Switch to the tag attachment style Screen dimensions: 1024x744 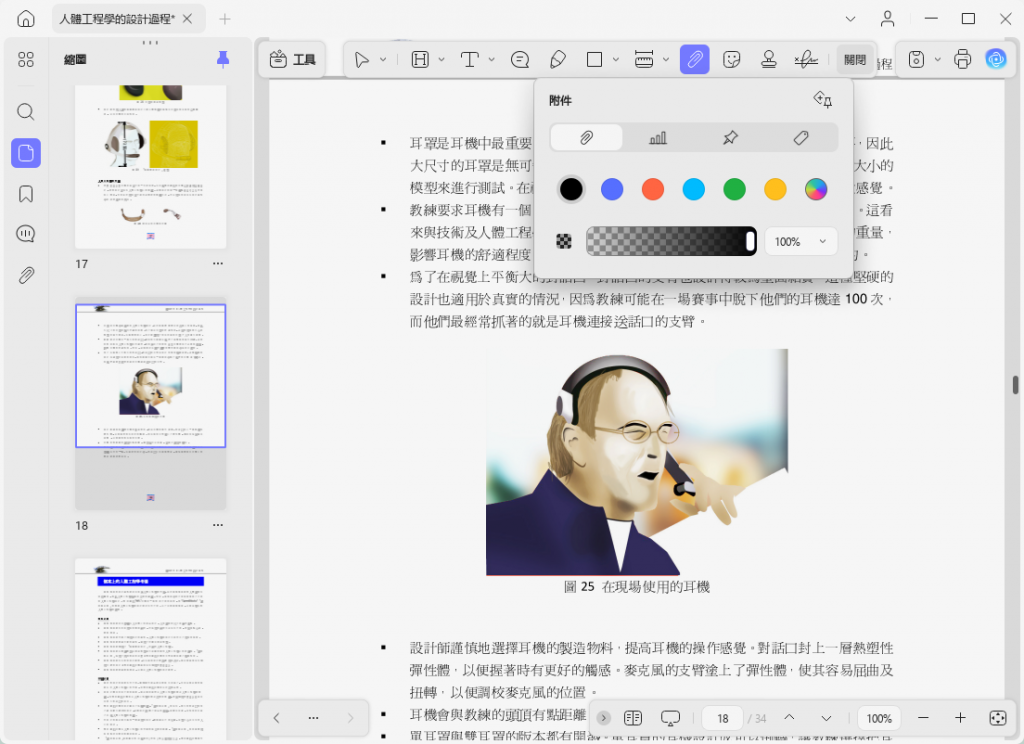click(801, 137)
